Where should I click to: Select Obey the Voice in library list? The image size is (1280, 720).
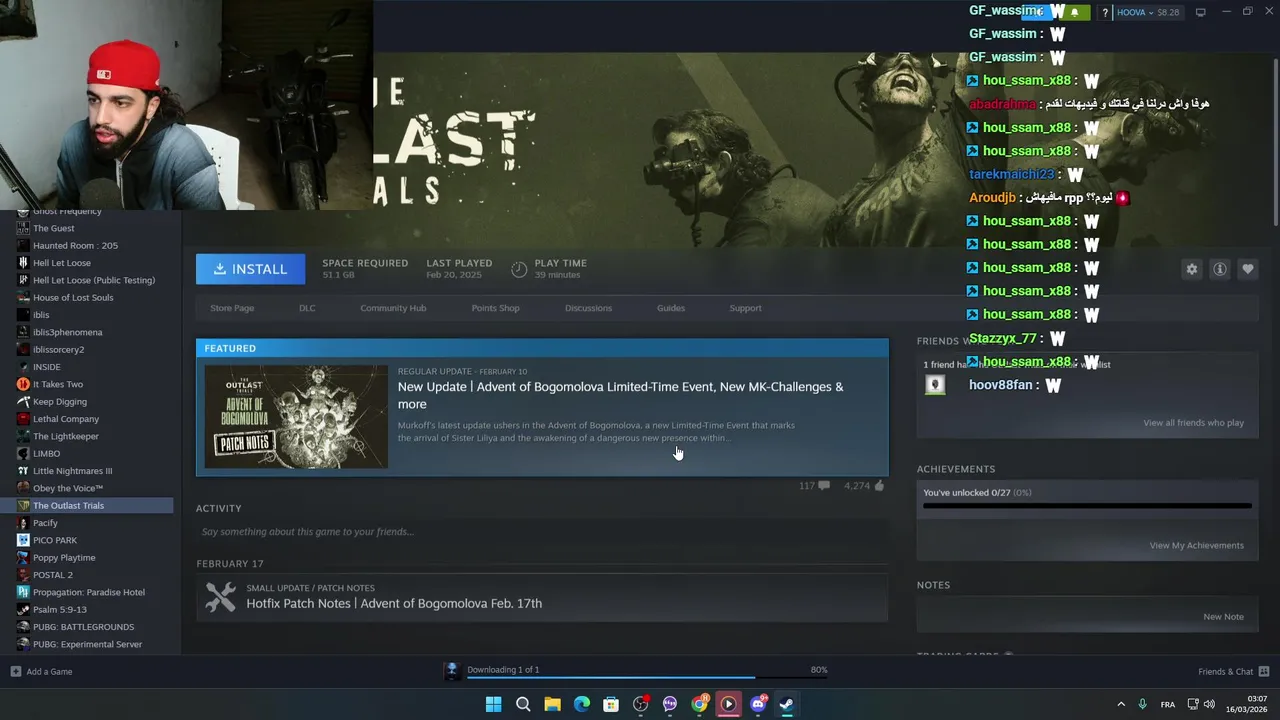pos(68,488)
